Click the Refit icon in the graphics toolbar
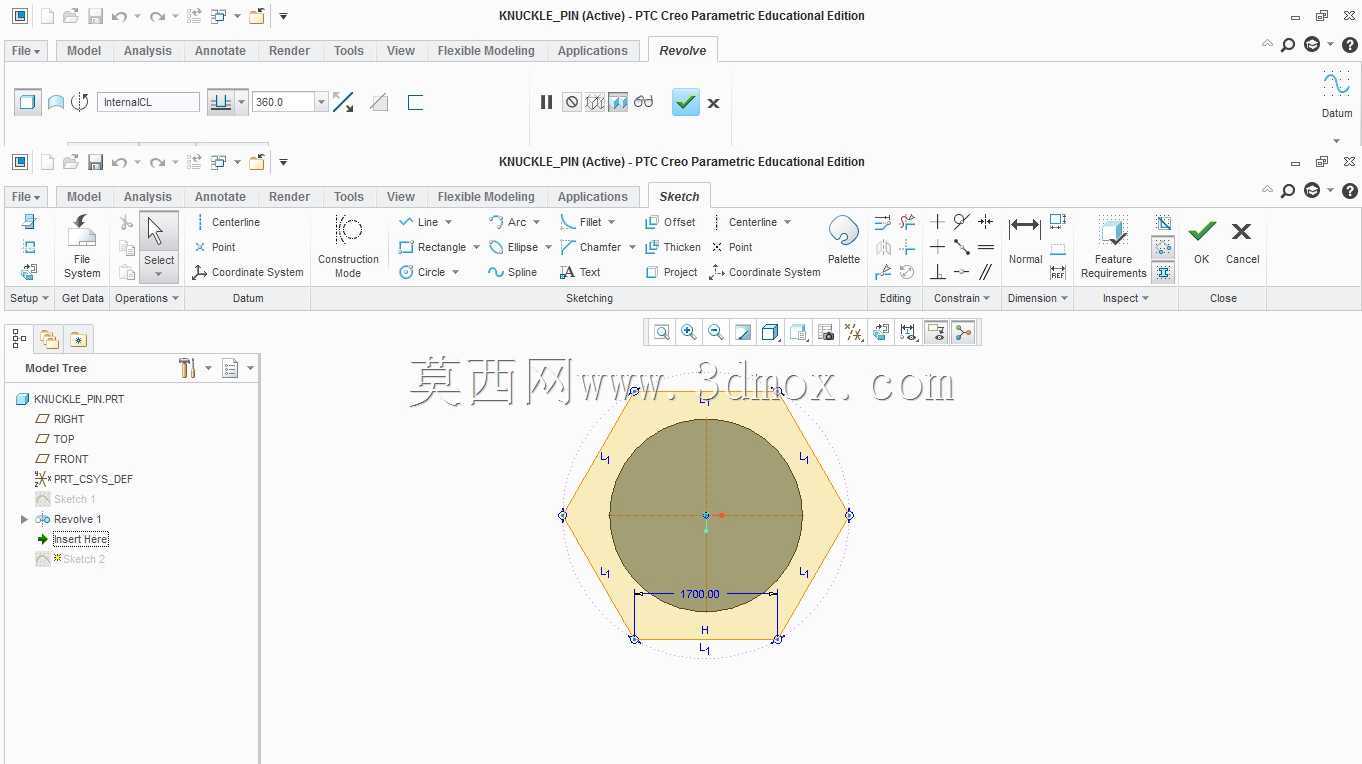This screenshot has height=764, width=1362. (662, 333)
